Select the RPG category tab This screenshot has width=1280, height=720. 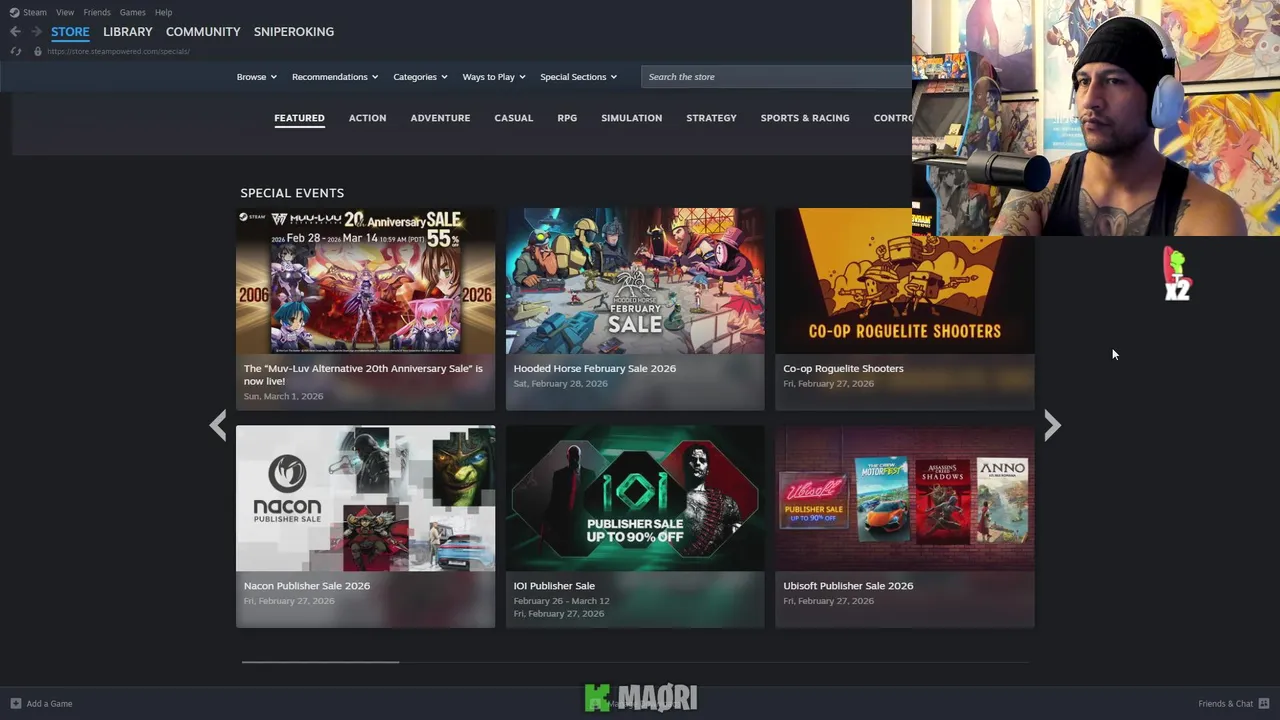[x=567, y=118]
